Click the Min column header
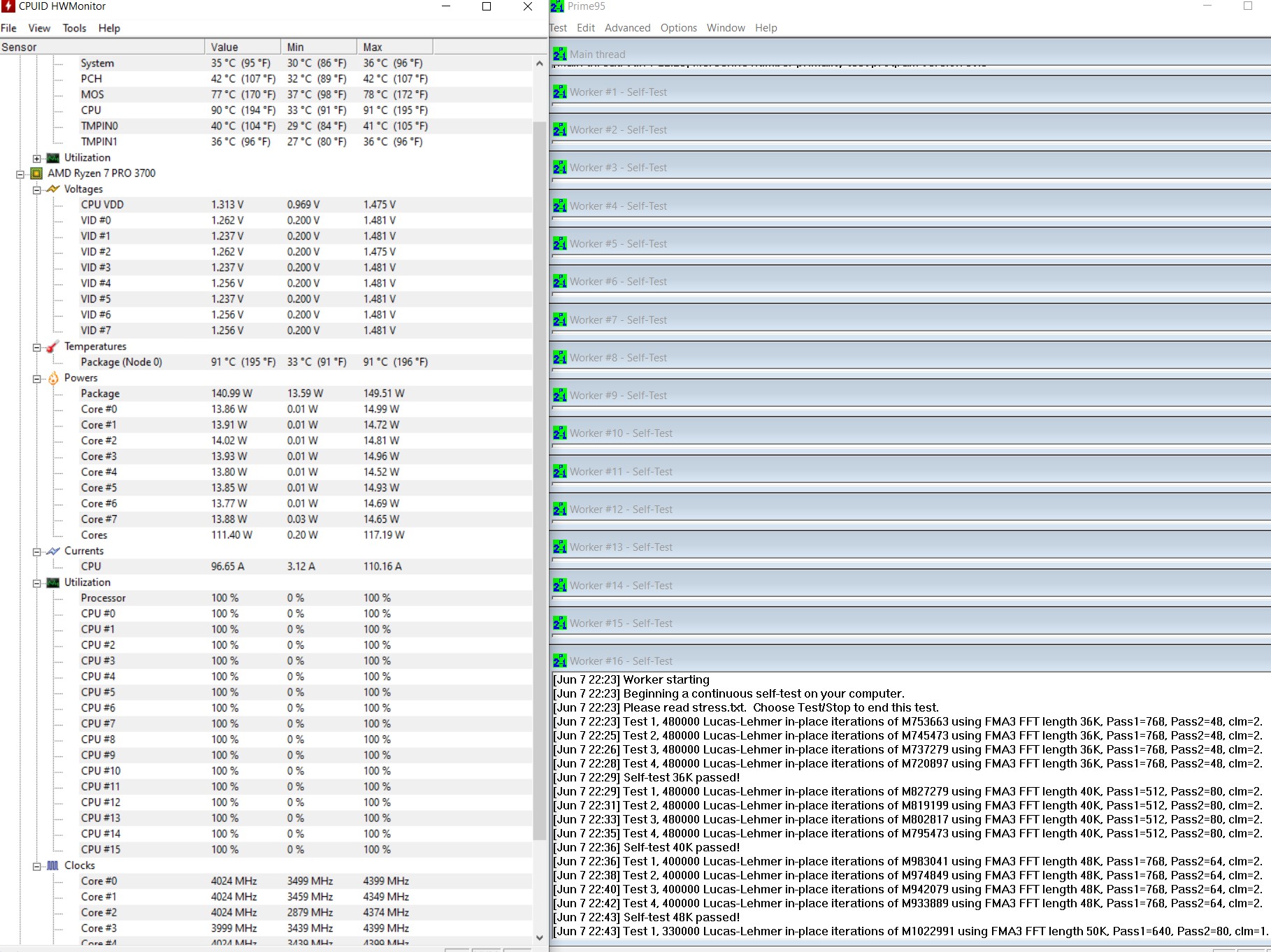Viewport: 1271px width, 952px height. (x=319, y=47)
